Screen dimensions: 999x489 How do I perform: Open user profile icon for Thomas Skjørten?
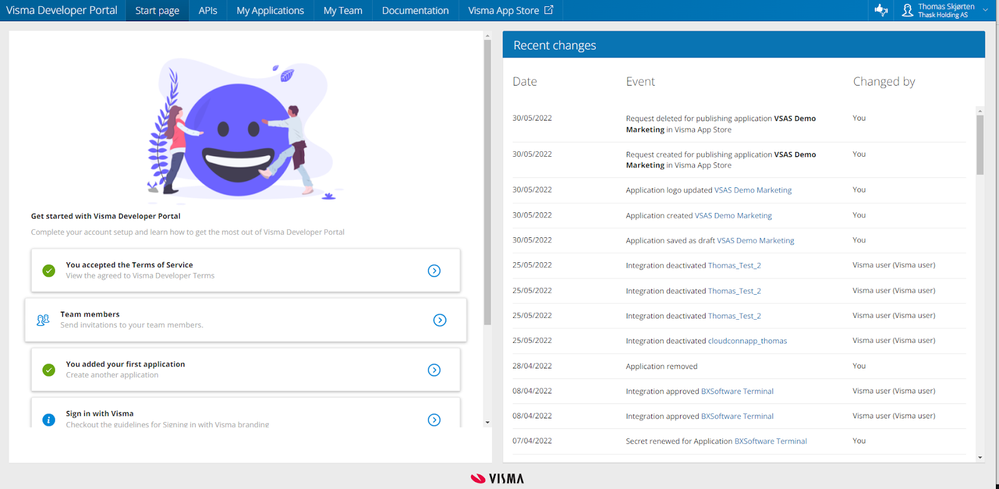[x=907, y=11]
